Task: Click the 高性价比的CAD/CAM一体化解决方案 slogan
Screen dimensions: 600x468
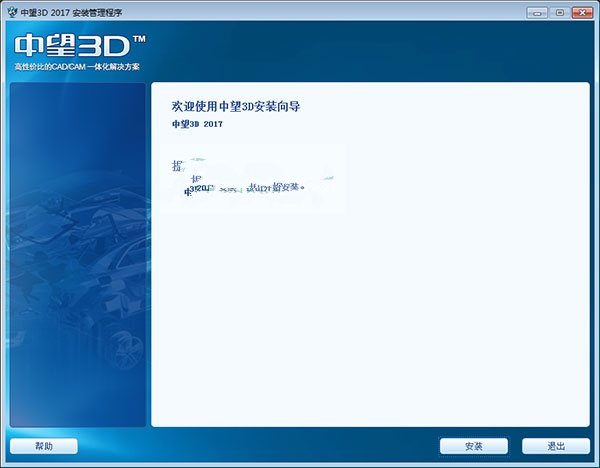Action: coord(77,67)
